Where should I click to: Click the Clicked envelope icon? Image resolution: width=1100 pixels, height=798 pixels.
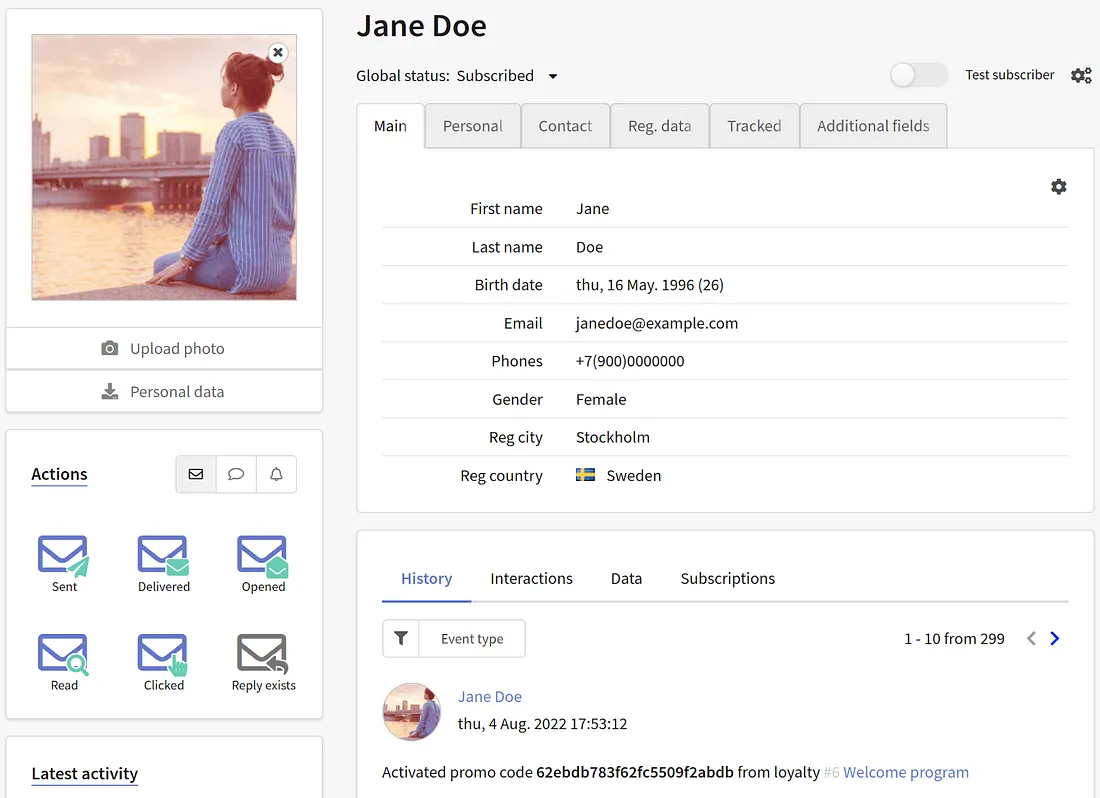(163, 654)
